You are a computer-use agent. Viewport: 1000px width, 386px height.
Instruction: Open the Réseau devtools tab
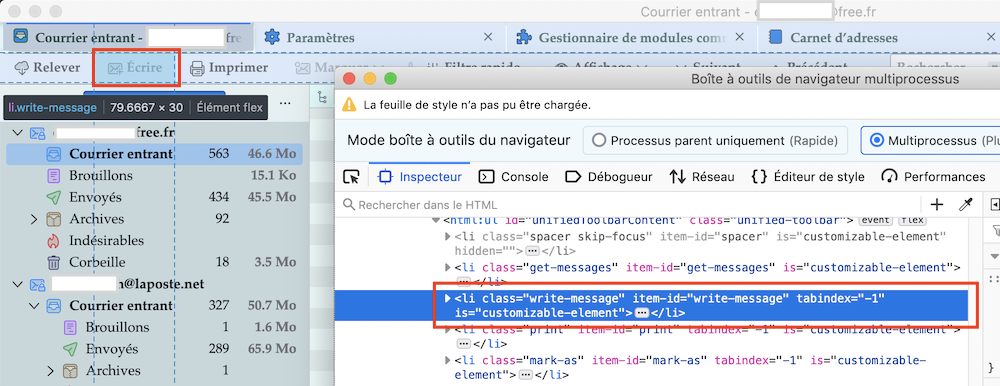(702, 177)
